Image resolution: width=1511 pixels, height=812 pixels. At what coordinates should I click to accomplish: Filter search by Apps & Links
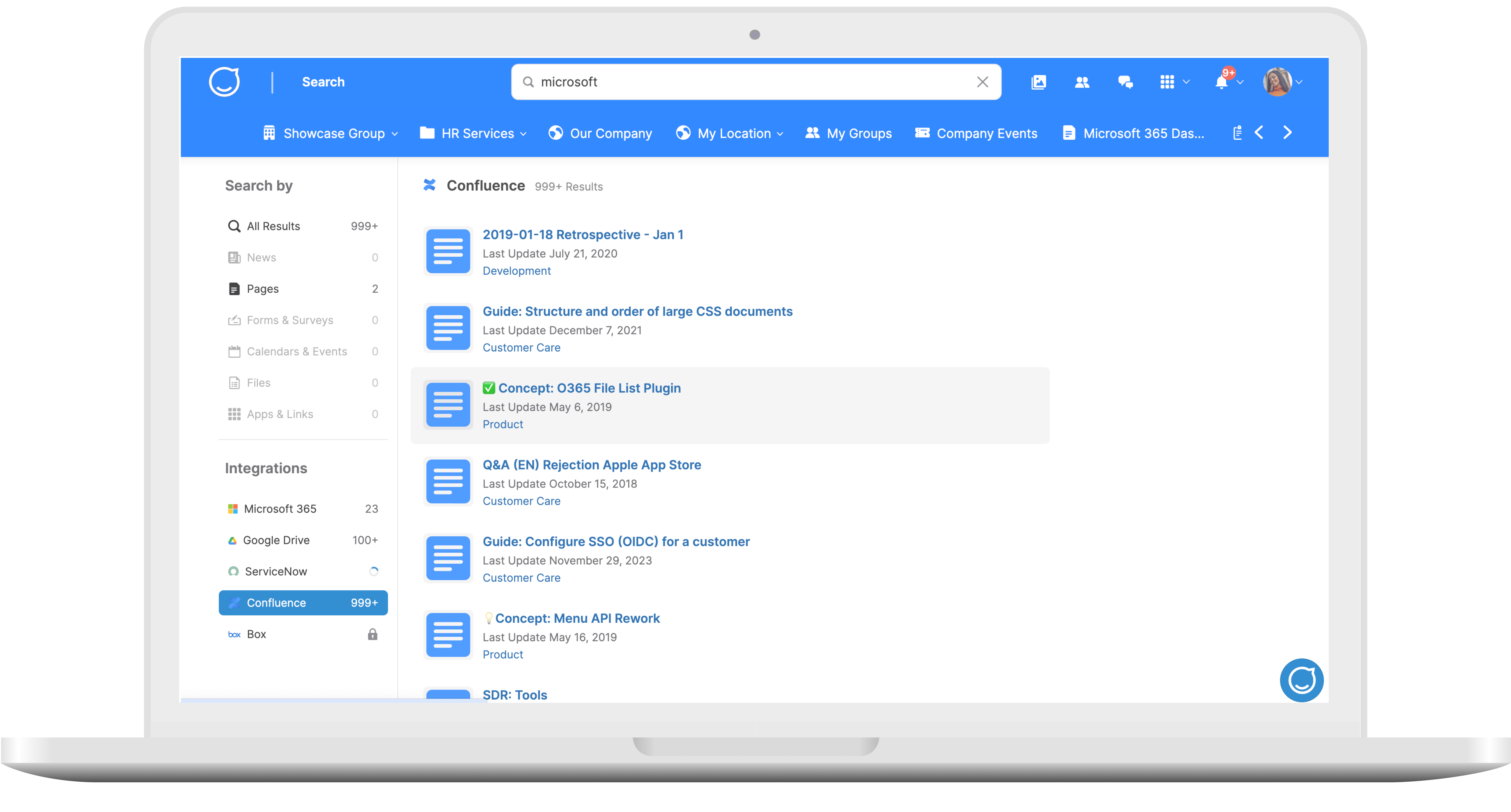pyautogui.click(x=303, y=414)
